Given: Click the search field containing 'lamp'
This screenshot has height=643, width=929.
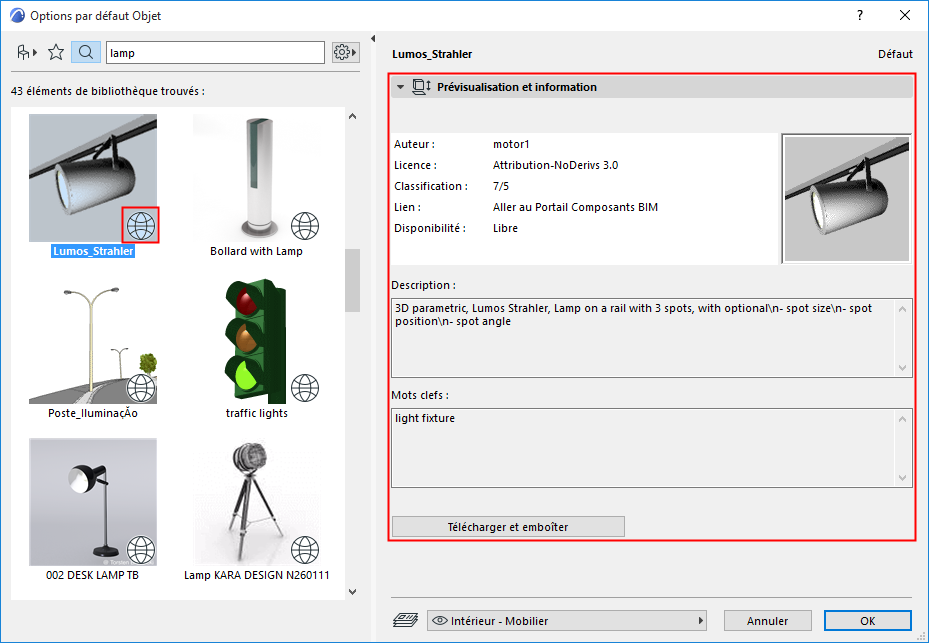Looking at the screenshot, I should coord(215,53).
